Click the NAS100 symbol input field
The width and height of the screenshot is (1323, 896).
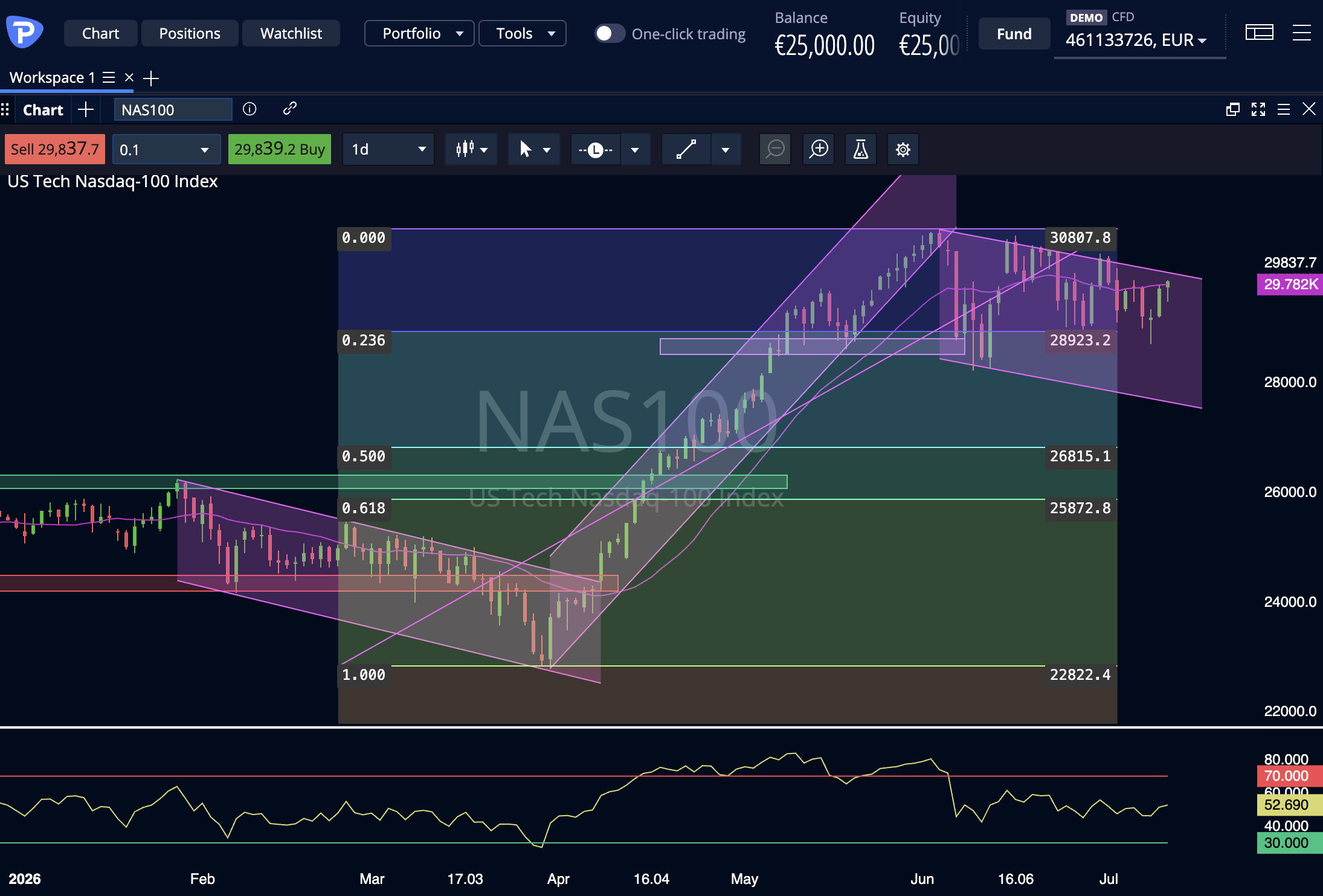[173, 109]
